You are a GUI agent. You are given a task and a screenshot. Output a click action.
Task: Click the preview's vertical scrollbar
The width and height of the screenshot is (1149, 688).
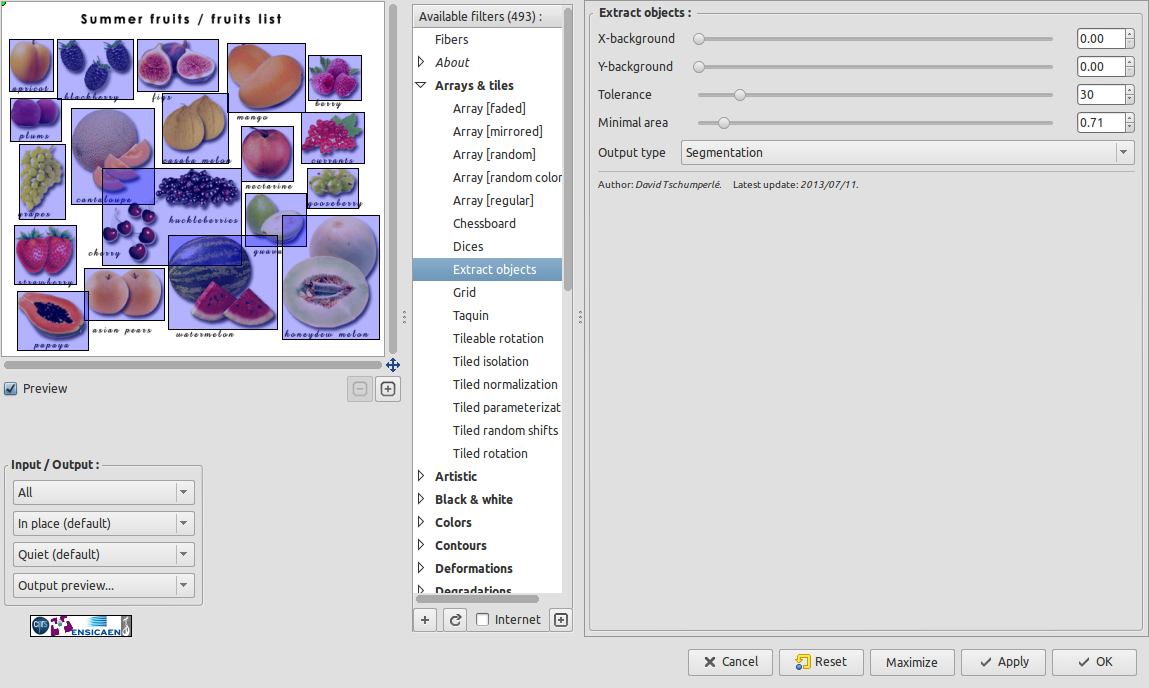pyautogui.click(x=393, y=179)
